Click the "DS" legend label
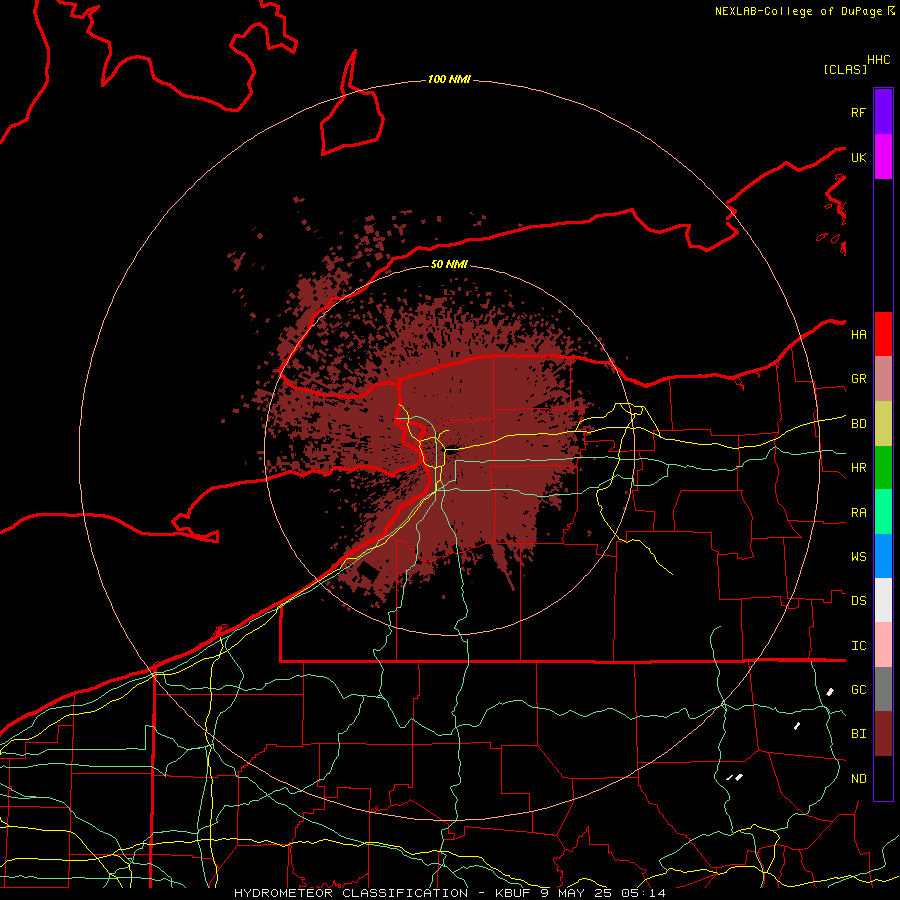The image size is (900, 900). pyautogui.click(x=858, y=601)
